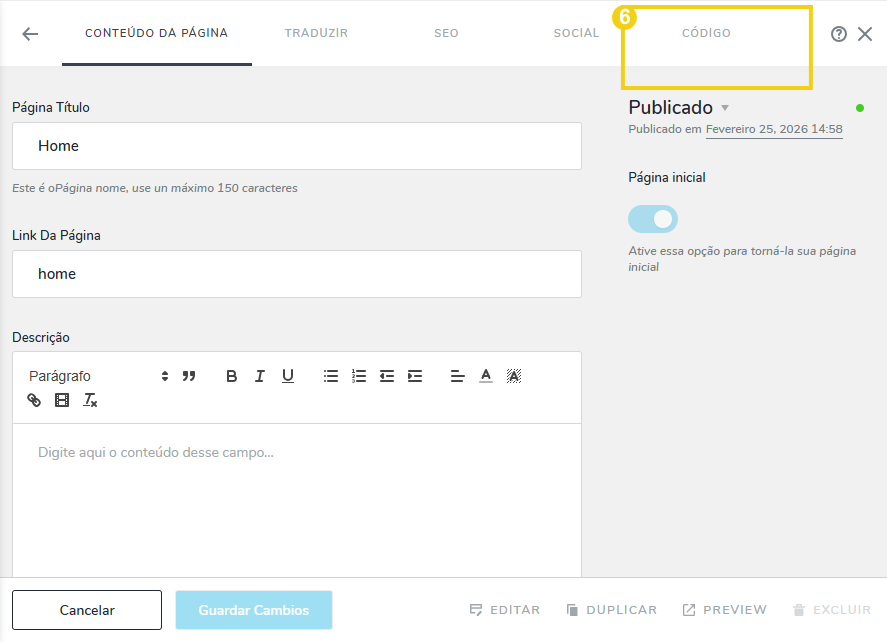Viewport: 887px width, 642px height.
Task: Open the help question mark icon
Action: click(838, 33)
